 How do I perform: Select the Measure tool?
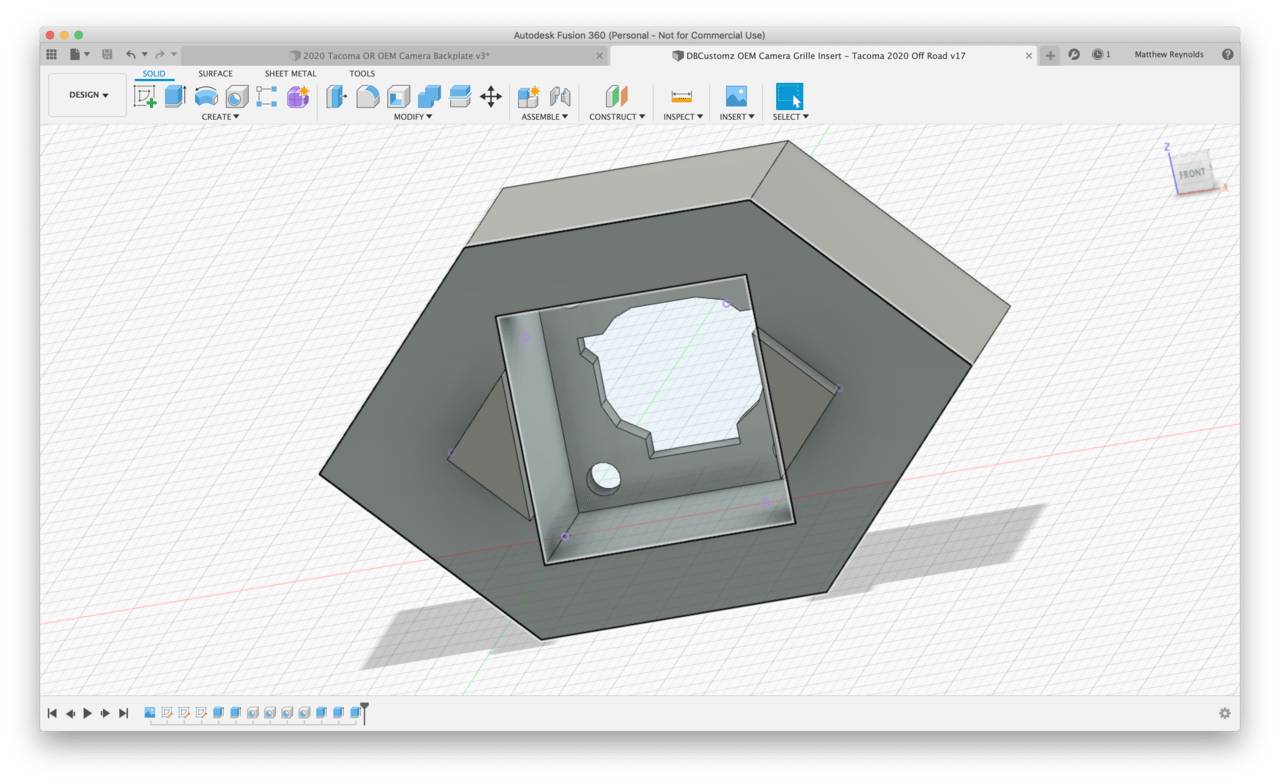[x=682, y=96]
